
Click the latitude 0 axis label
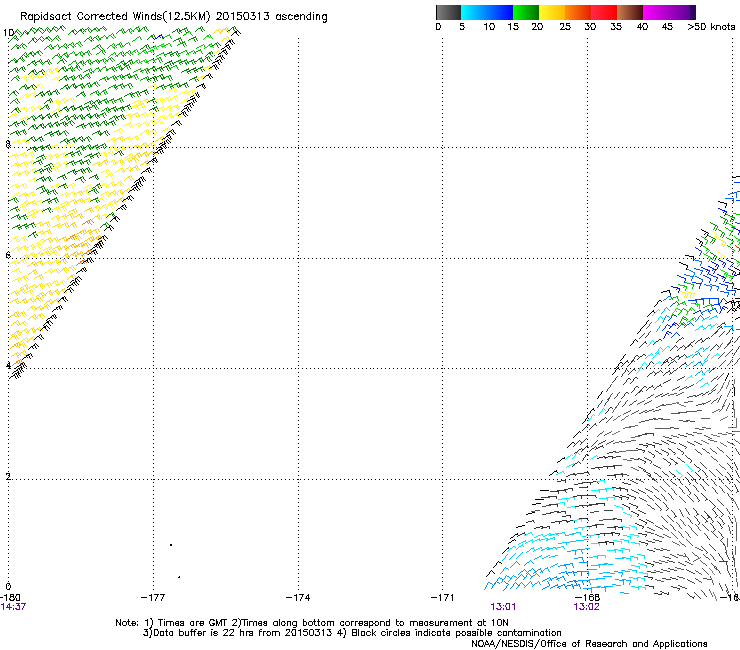[x=8, y=587]
